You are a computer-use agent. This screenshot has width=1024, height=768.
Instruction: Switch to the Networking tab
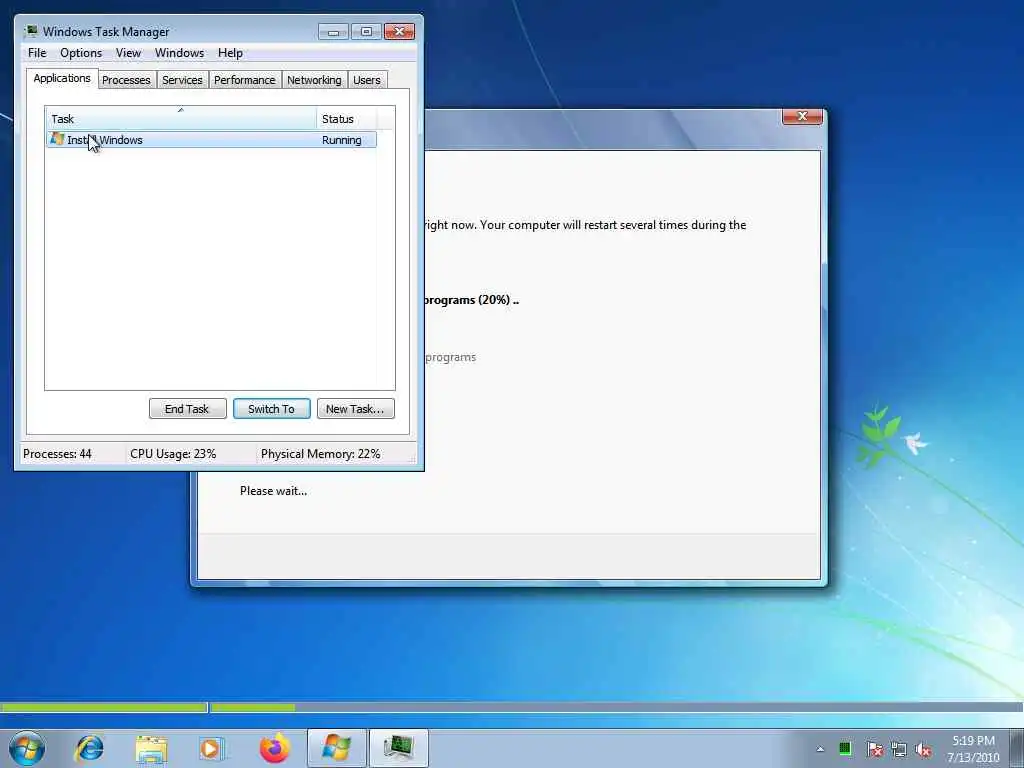coord(314,80)
